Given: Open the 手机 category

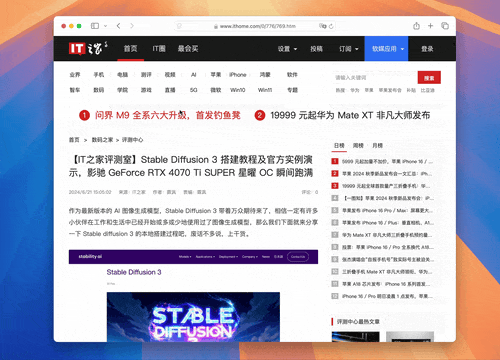Looking at the screenshot, I should click(99, 75).
